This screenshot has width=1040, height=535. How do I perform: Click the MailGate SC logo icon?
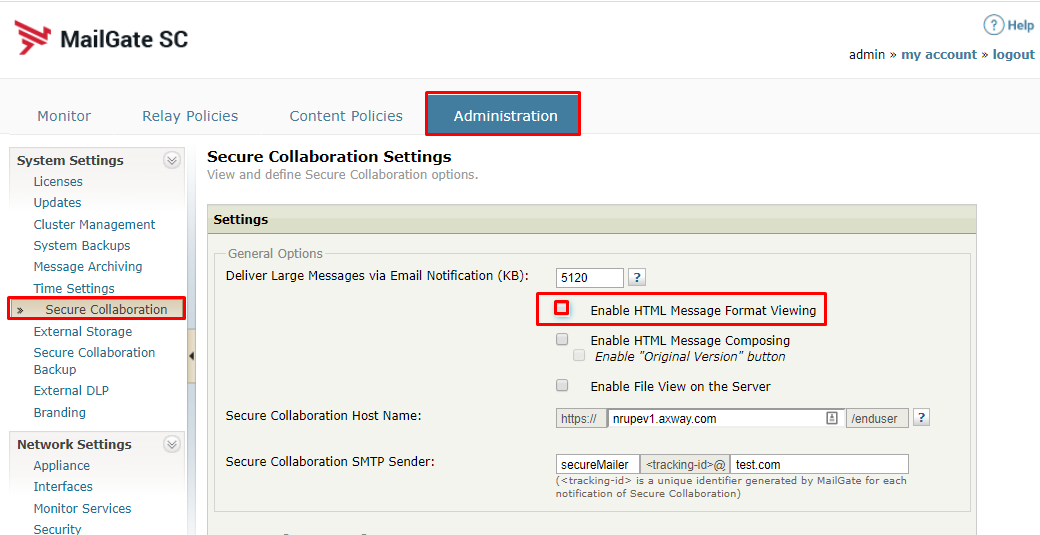[x=32, y=38]
